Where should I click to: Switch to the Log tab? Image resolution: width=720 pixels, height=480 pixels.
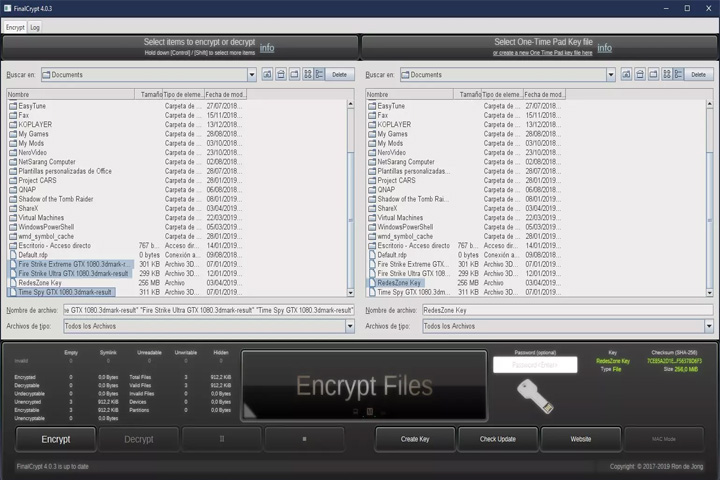point(35,28)
